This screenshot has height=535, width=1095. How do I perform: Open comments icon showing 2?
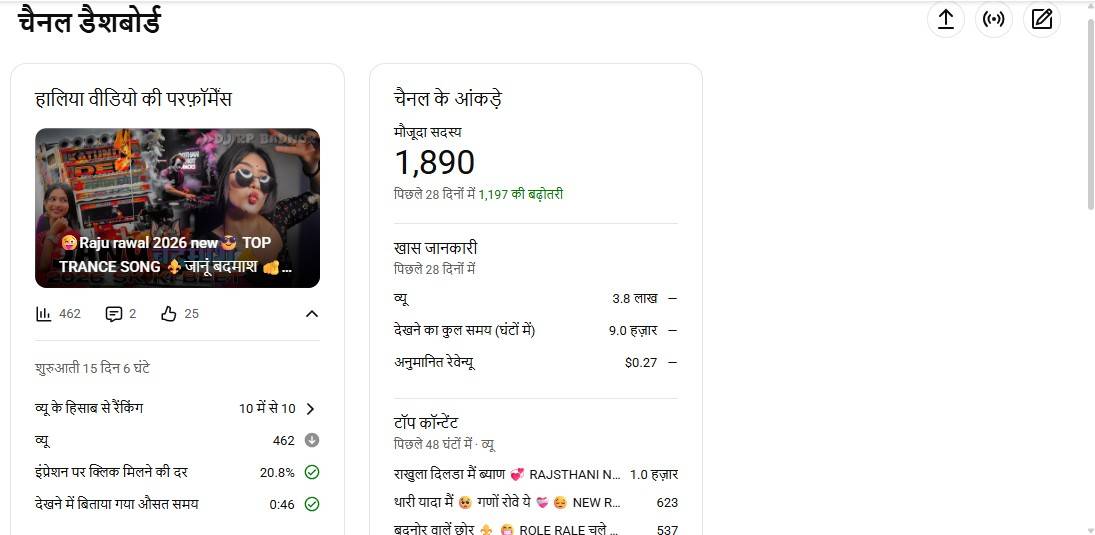point(113,314)
